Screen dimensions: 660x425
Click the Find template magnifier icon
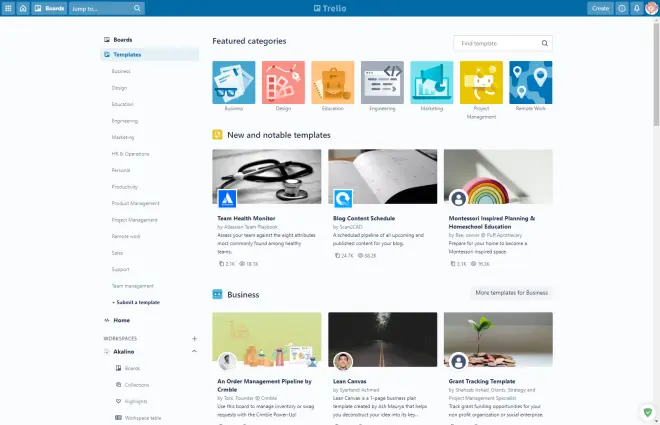pos(545,43)
